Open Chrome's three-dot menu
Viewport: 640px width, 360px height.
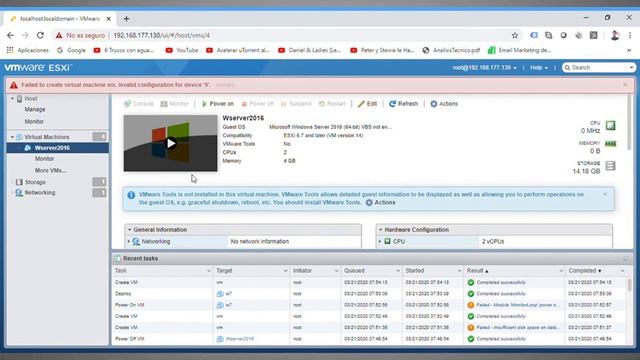630,36
